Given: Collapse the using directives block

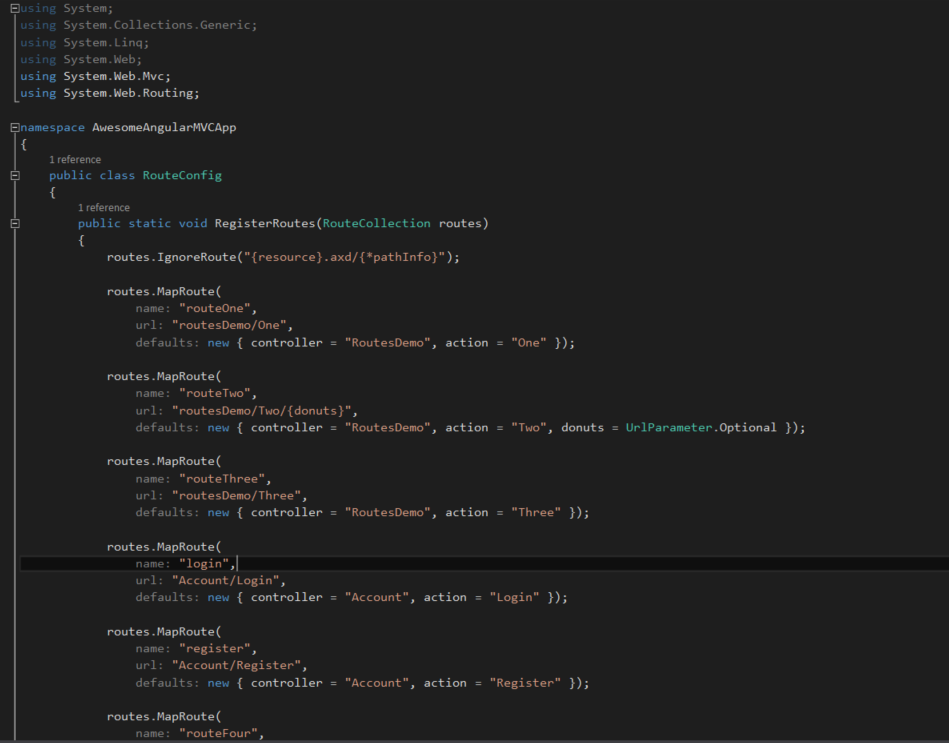Looking at the screenshot, I should (14, 9).
